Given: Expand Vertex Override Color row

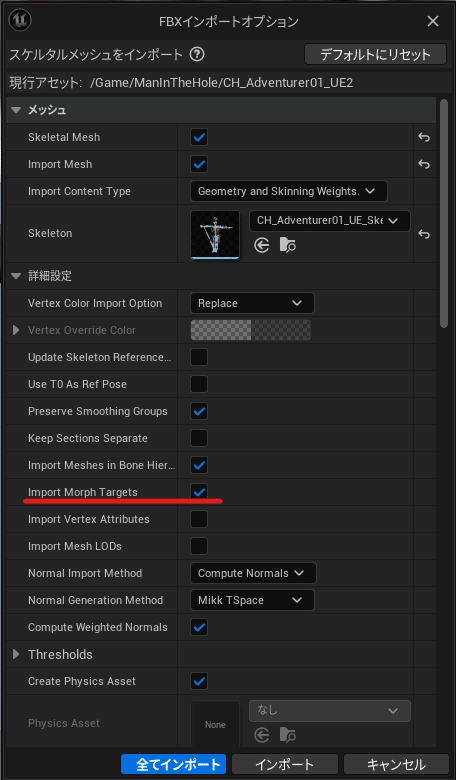Looking at the screenshot, I should click(16, 330).
